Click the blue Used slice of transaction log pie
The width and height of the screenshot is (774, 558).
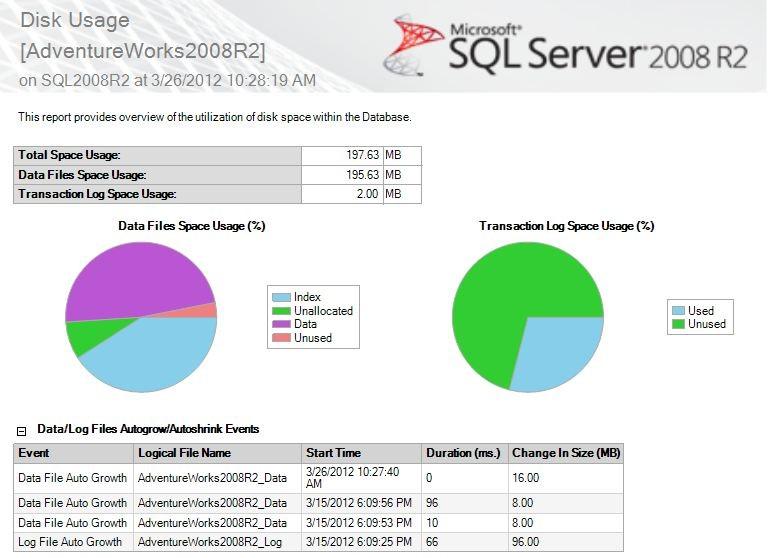(555, 351)
